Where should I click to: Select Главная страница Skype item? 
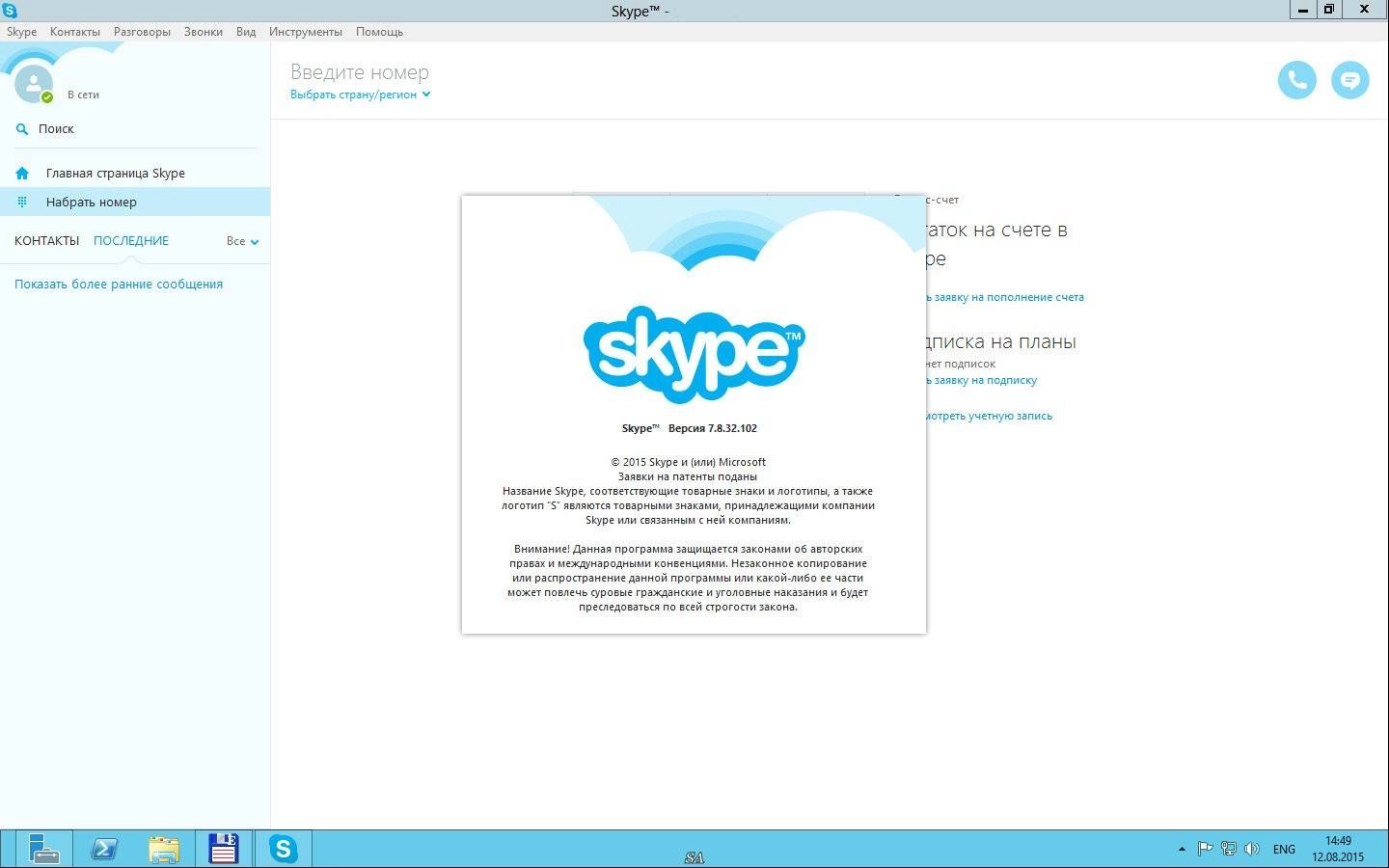(x=135, y=174)
